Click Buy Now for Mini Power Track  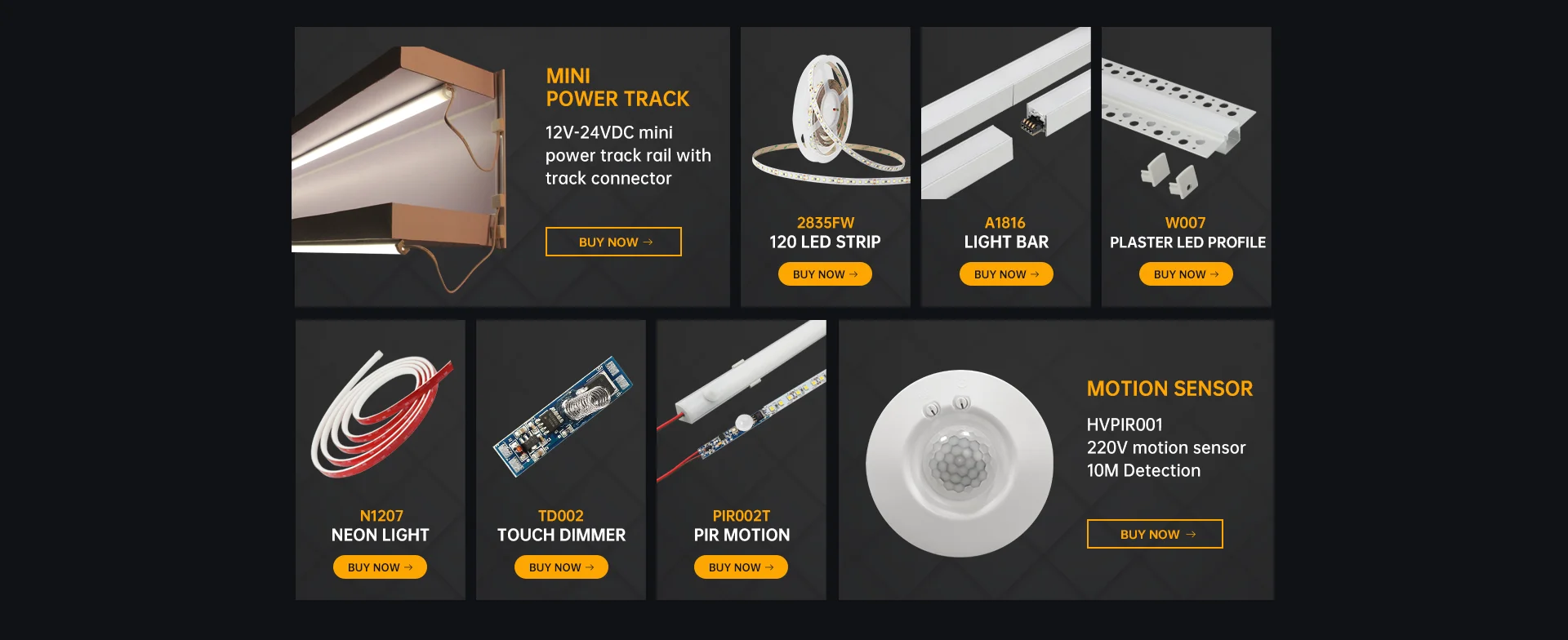613,242
